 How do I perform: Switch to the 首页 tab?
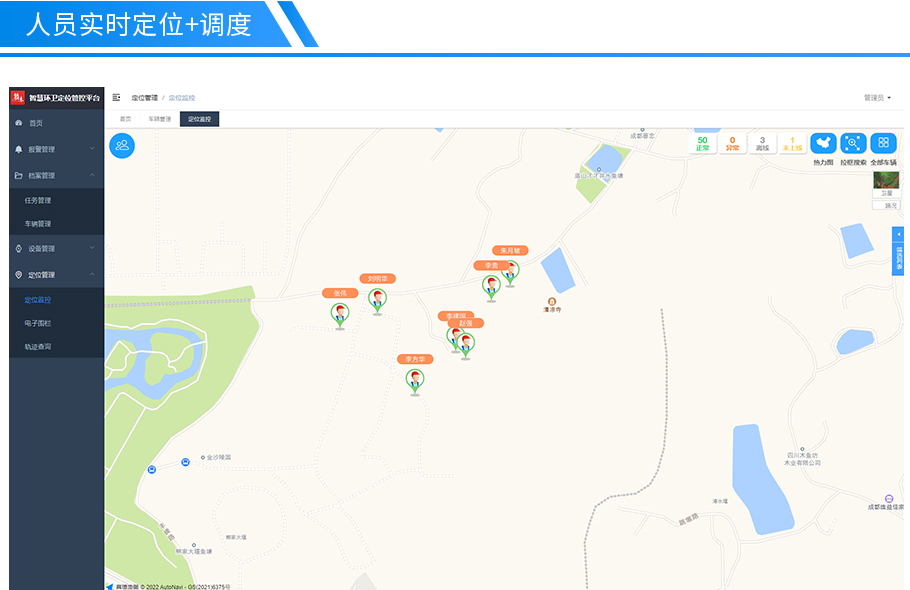(125, 119)
